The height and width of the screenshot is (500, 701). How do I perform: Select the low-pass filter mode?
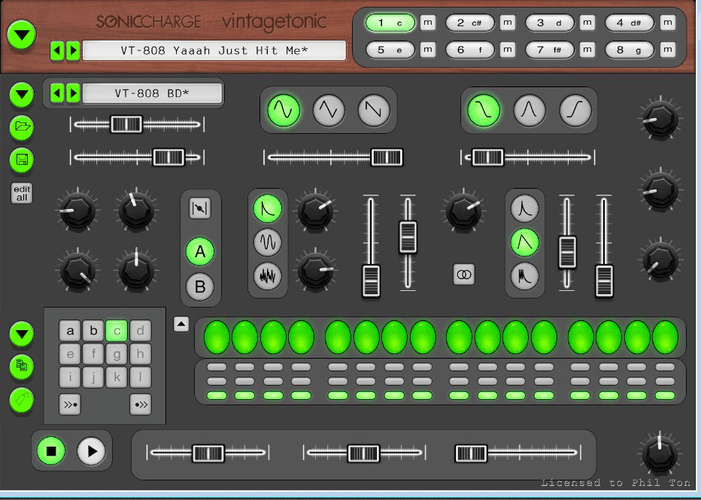click(x=483, y=110)
